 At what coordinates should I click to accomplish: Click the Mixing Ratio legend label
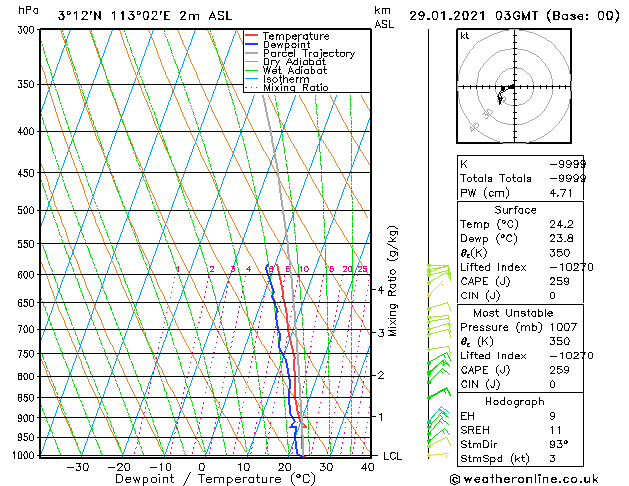(x=296, y=88)
